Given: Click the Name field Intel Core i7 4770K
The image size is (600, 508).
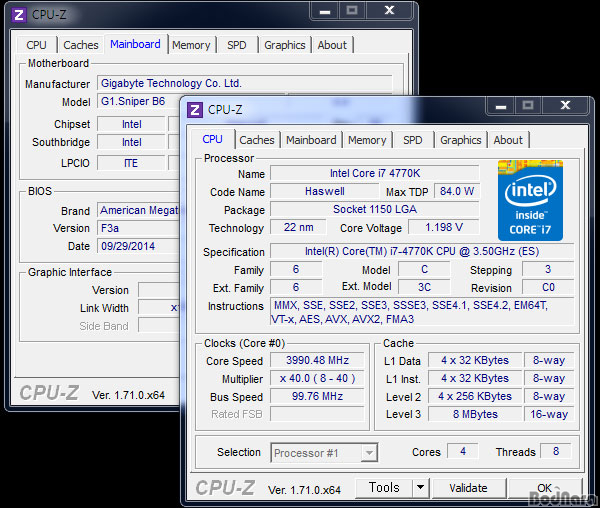Looking at the screenshot, I should point(375,173).
